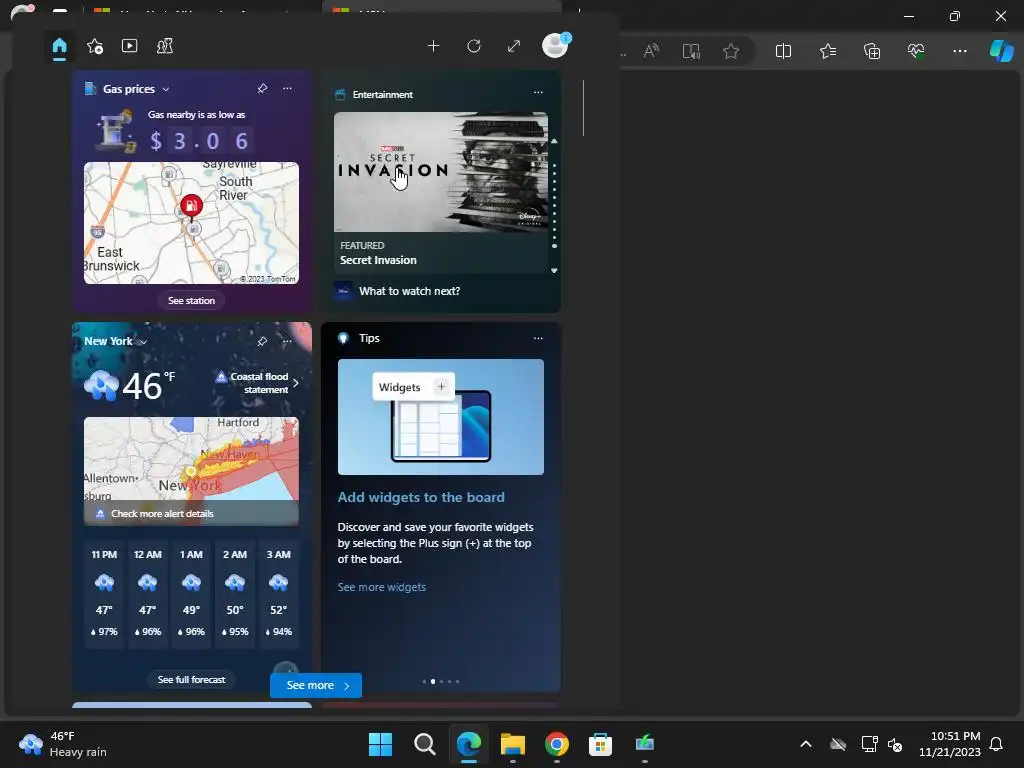Open Tips widget more options
The image size is (1024, 768).
(538, 338)
